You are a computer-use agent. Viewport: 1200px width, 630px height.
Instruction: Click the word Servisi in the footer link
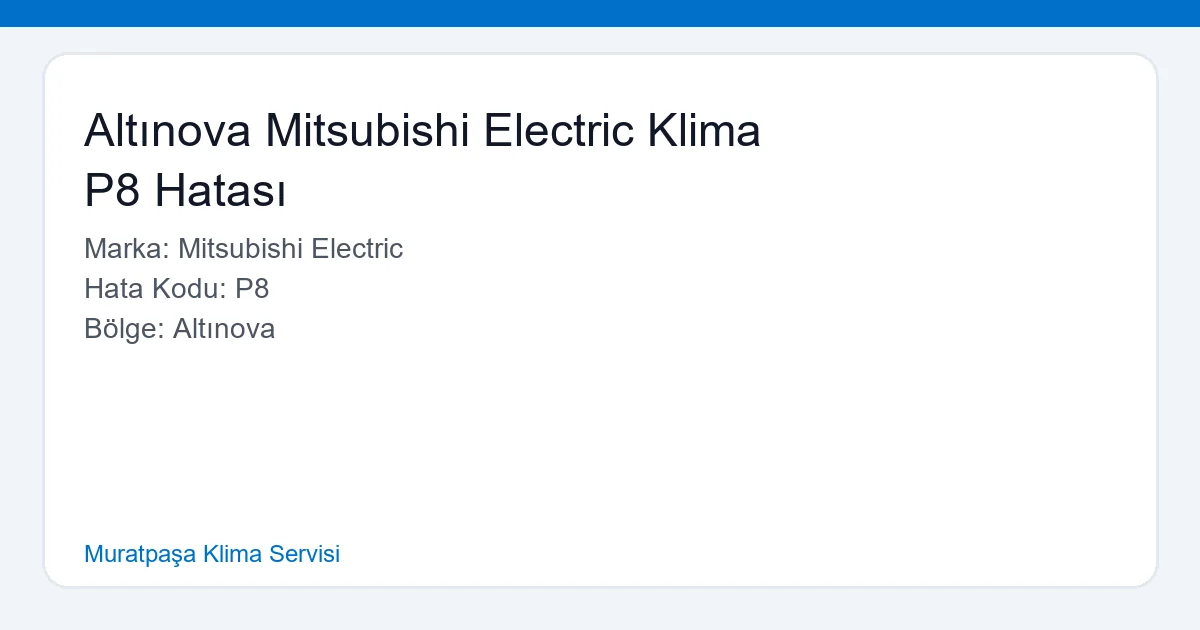pos(306,554)
